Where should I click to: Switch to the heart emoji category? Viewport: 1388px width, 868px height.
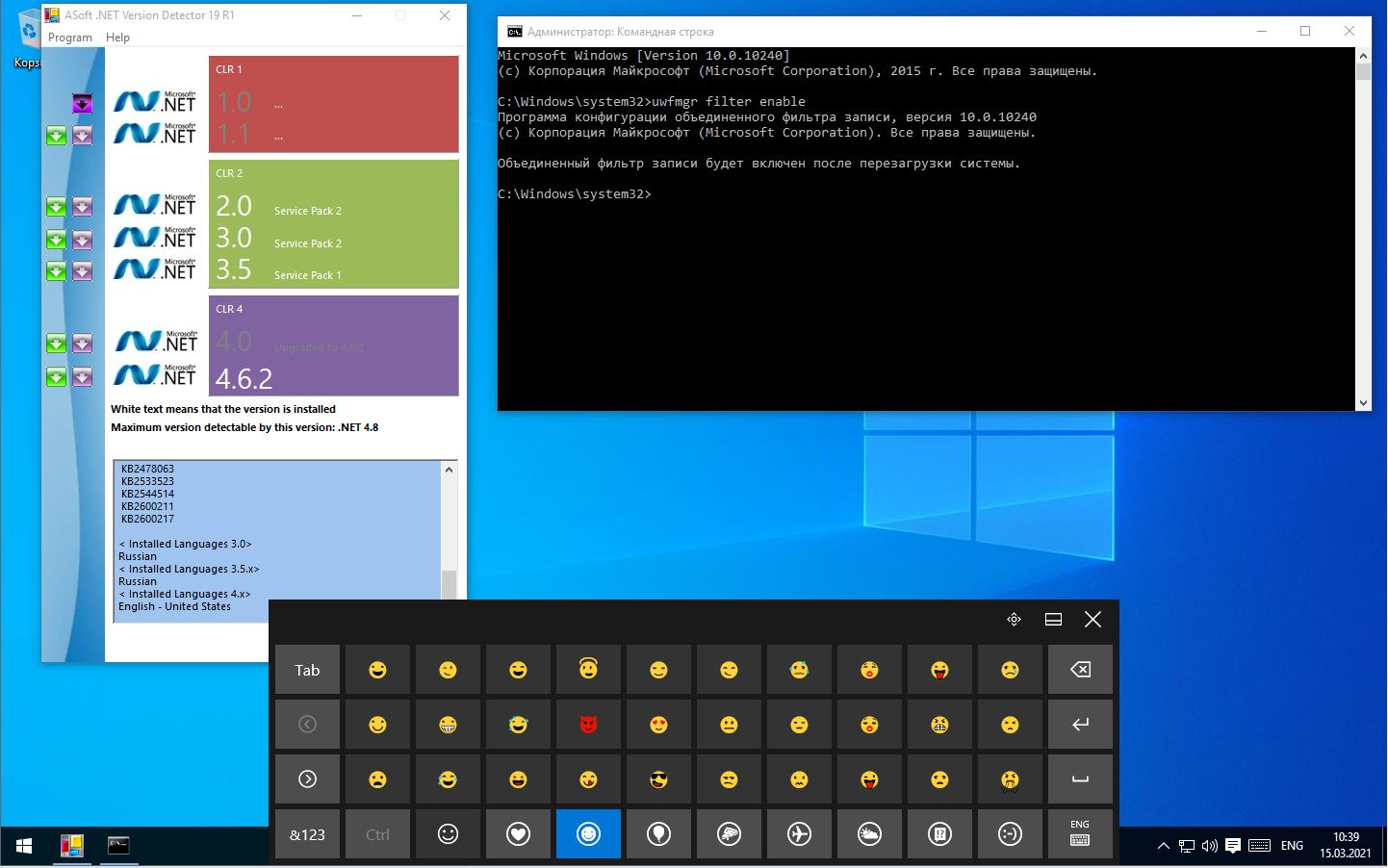click(518, 834)
